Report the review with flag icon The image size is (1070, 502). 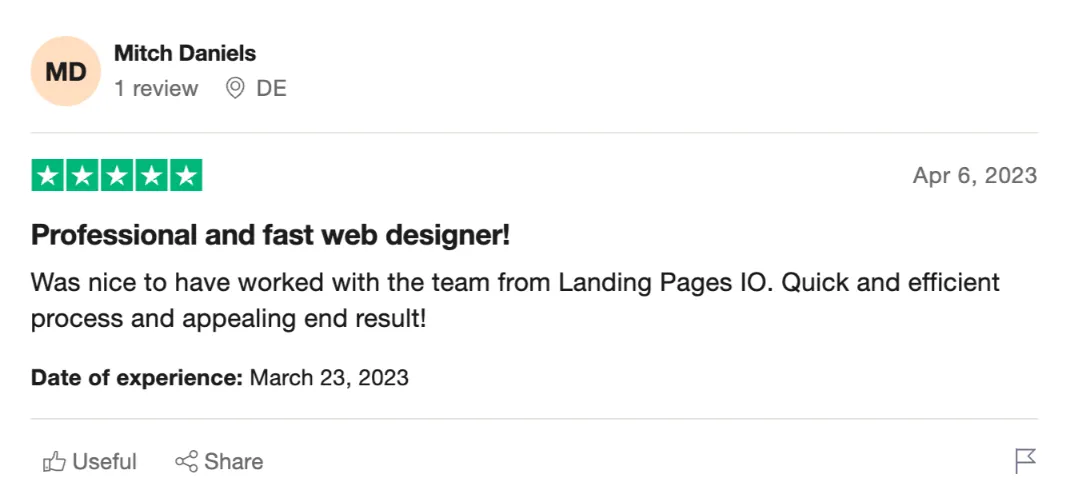coord(1025,461)
